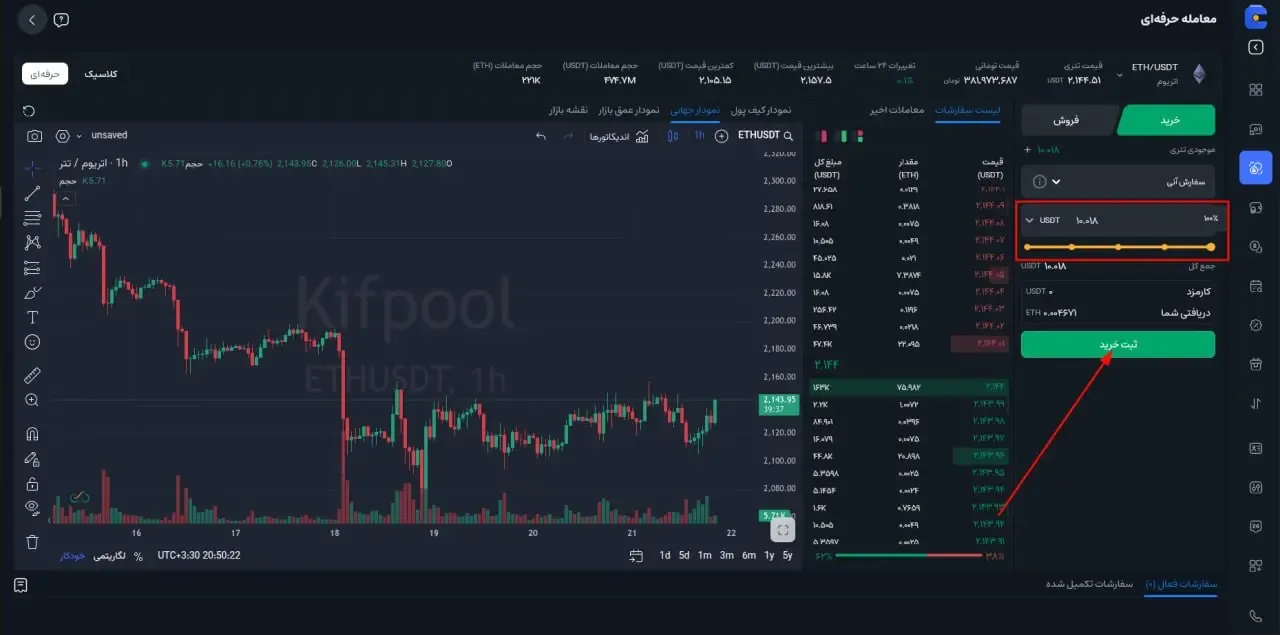The width and height of the screenshot is (1280, 635).
Task: Add symbol to compare plus icon
Action: [x=722, y=136]
